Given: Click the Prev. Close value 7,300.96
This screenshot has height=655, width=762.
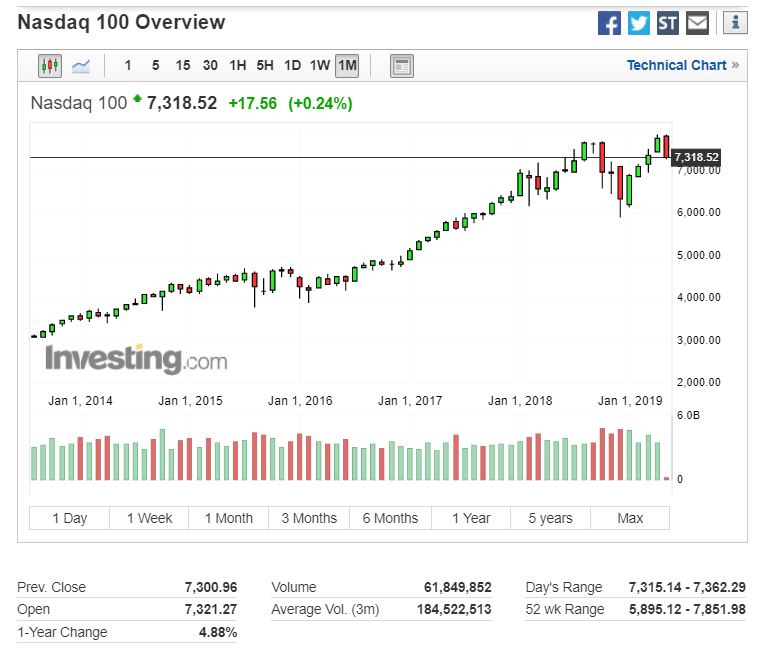Looking at the screenshot, I should [x=211, y=587].
